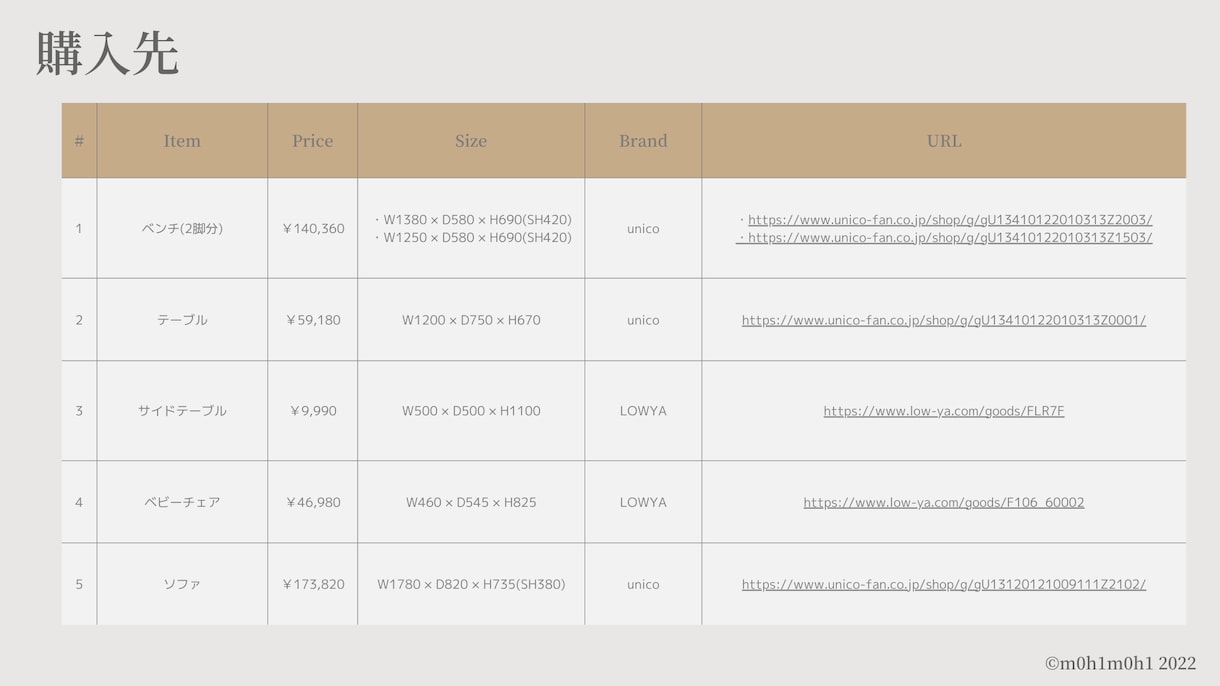Select the Brand column header
The width and height of the screenshot is (1220, 686).
(x=643, y=141)
